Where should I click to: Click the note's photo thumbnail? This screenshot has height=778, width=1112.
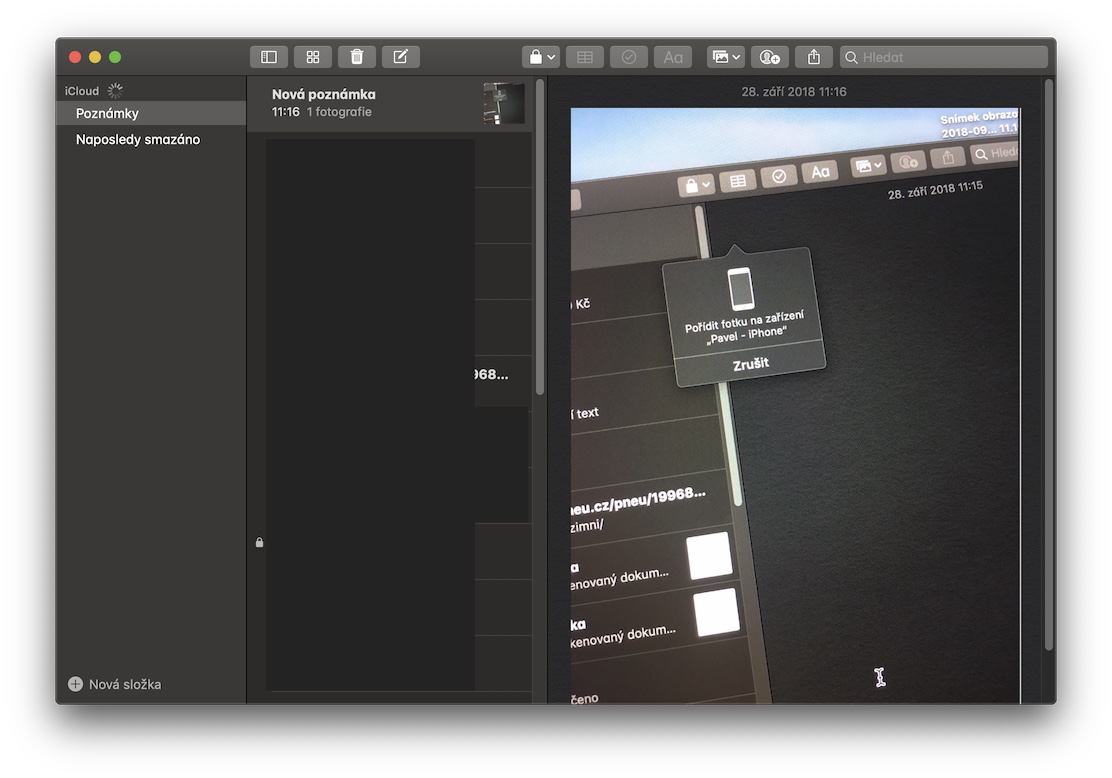pyautogui.click(x=504, y=104)
